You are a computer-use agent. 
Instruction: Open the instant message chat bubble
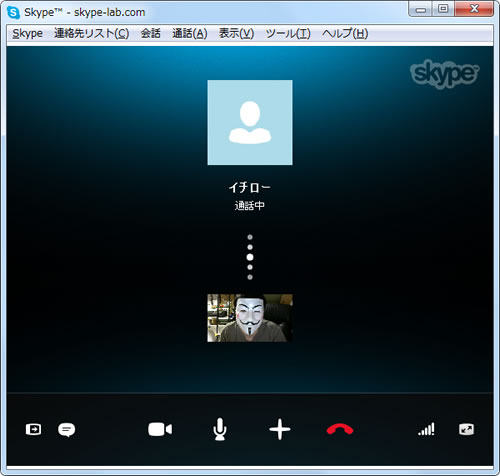(67, 430)
